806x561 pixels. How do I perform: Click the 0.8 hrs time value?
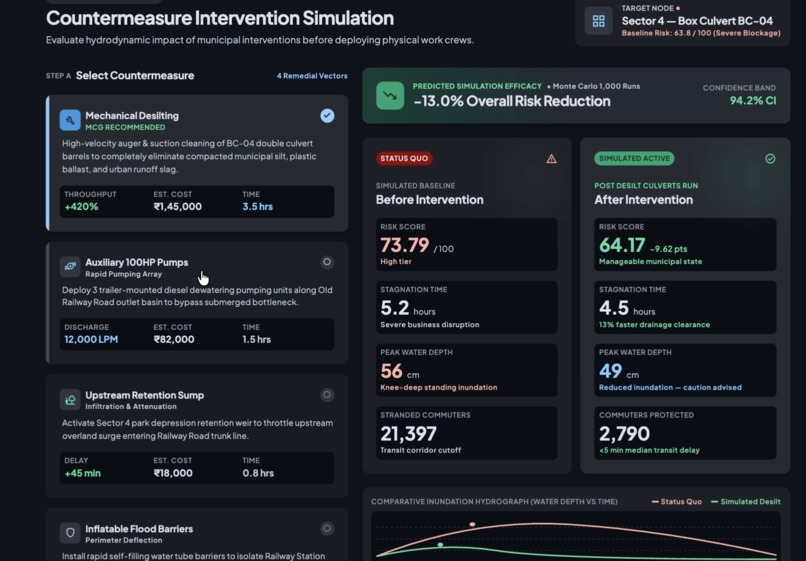[258, 473]
